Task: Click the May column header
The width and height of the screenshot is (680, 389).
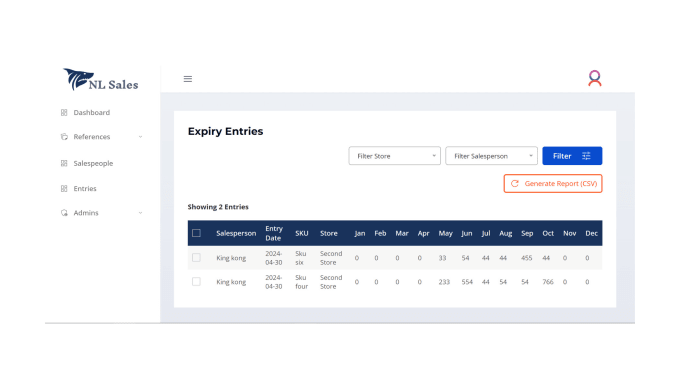Action: click(x=445, y=233)
